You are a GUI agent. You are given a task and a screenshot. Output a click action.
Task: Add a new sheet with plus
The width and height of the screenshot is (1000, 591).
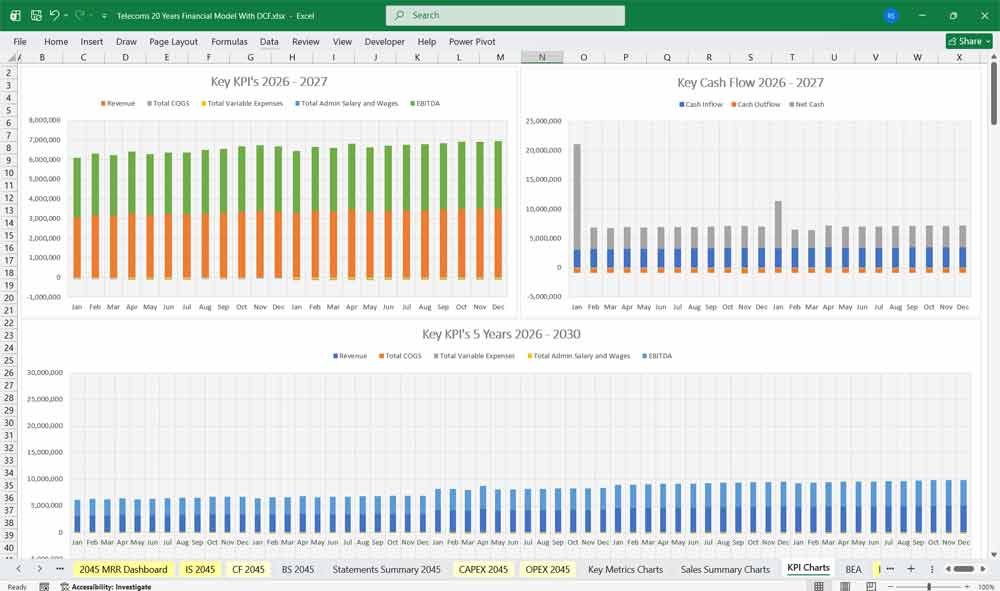(911, 569)
